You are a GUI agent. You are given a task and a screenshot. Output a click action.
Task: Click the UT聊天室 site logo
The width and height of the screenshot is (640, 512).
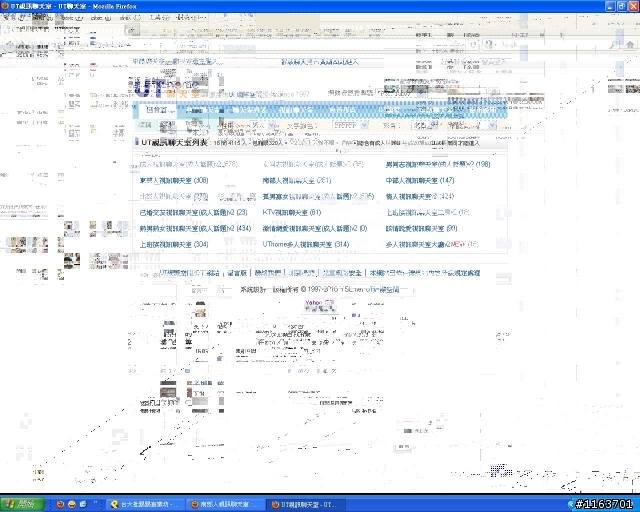coord(167,89)
